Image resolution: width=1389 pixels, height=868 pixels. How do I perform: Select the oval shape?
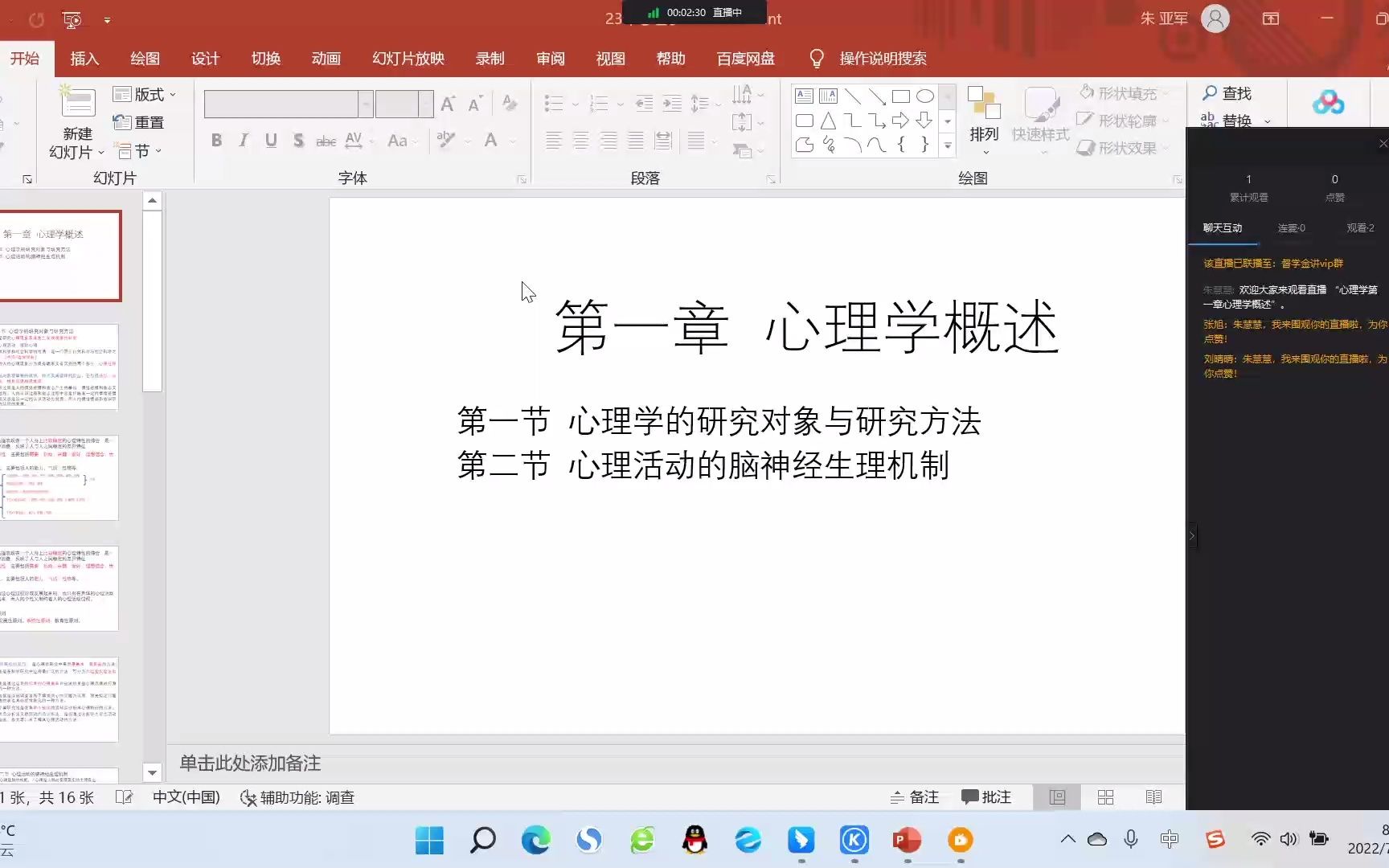[925, 96]
